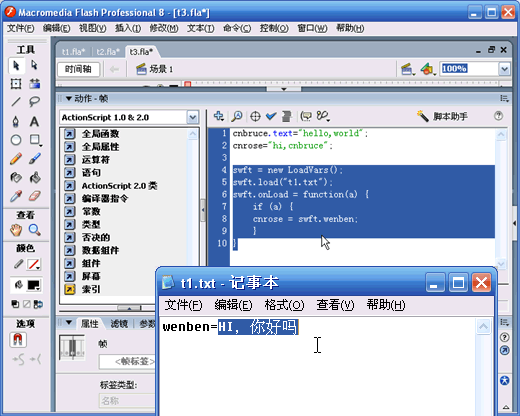The height and width of the screenshot is (416, 520).
Task: Select the Oval tool
Action: (x=16, y=140)
